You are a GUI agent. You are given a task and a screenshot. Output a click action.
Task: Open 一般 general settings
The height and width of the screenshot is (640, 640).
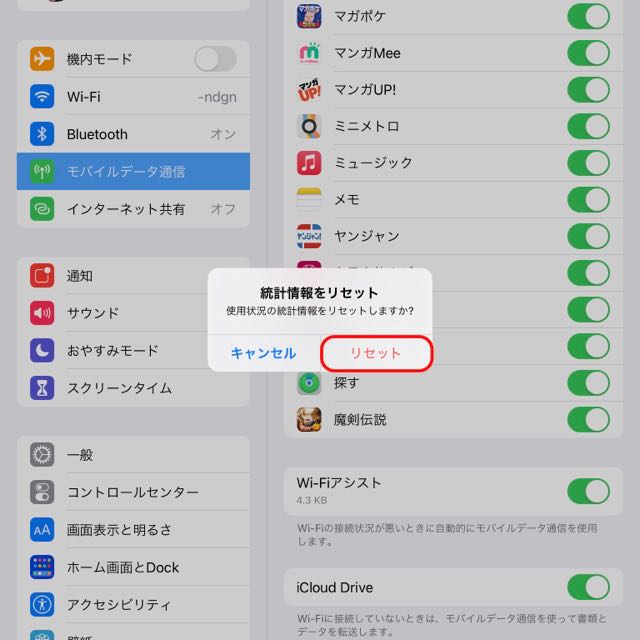(x=133, y=454)
